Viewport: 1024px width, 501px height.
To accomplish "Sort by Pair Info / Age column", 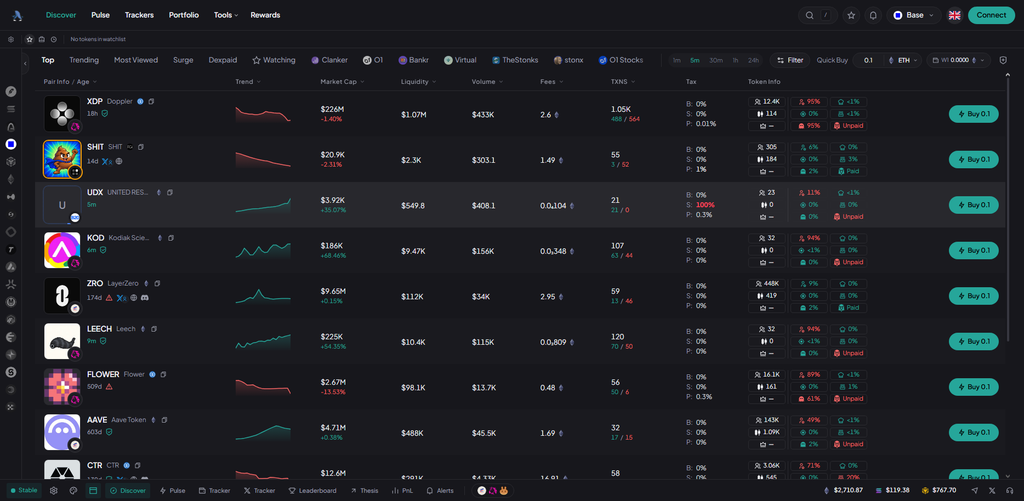I will tap(70, 82).
